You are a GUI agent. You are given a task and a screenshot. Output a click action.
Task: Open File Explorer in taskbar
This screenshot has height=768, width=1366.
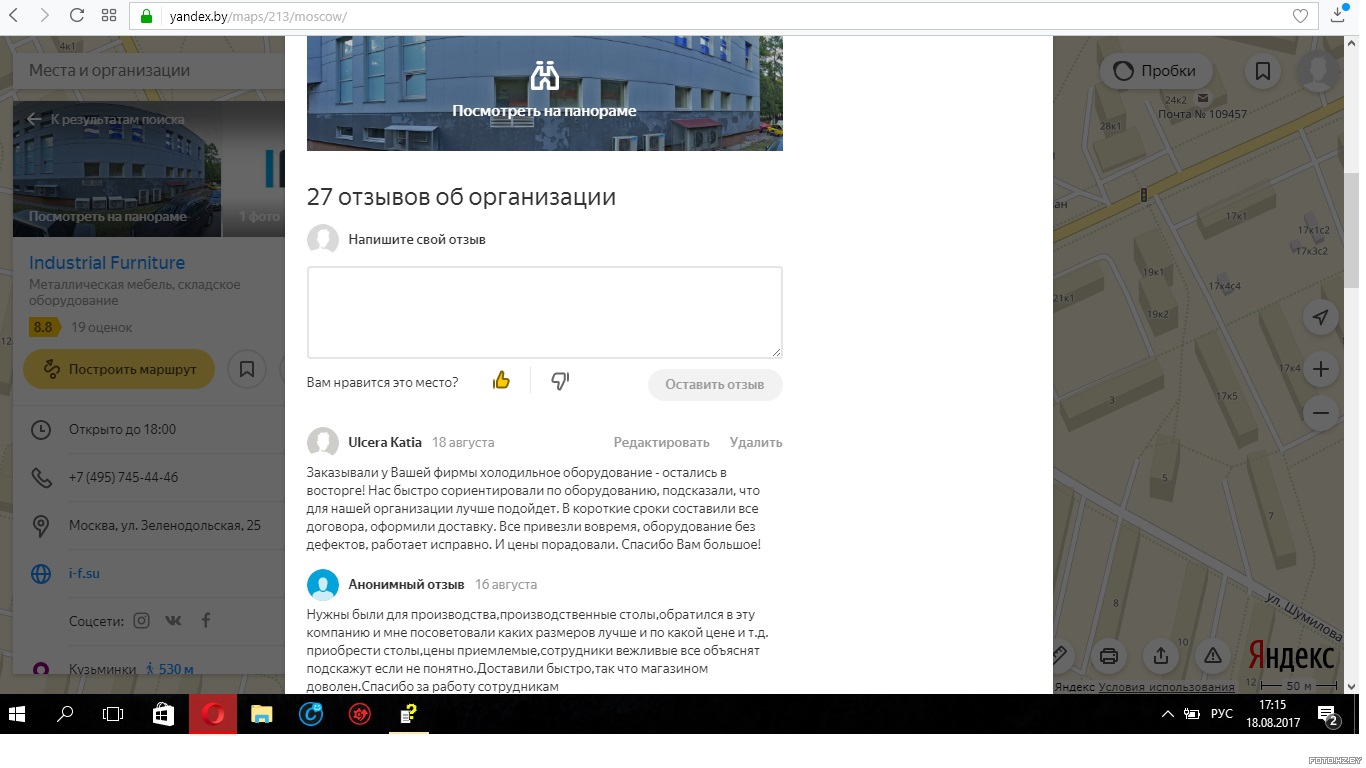tap(261, 714)
